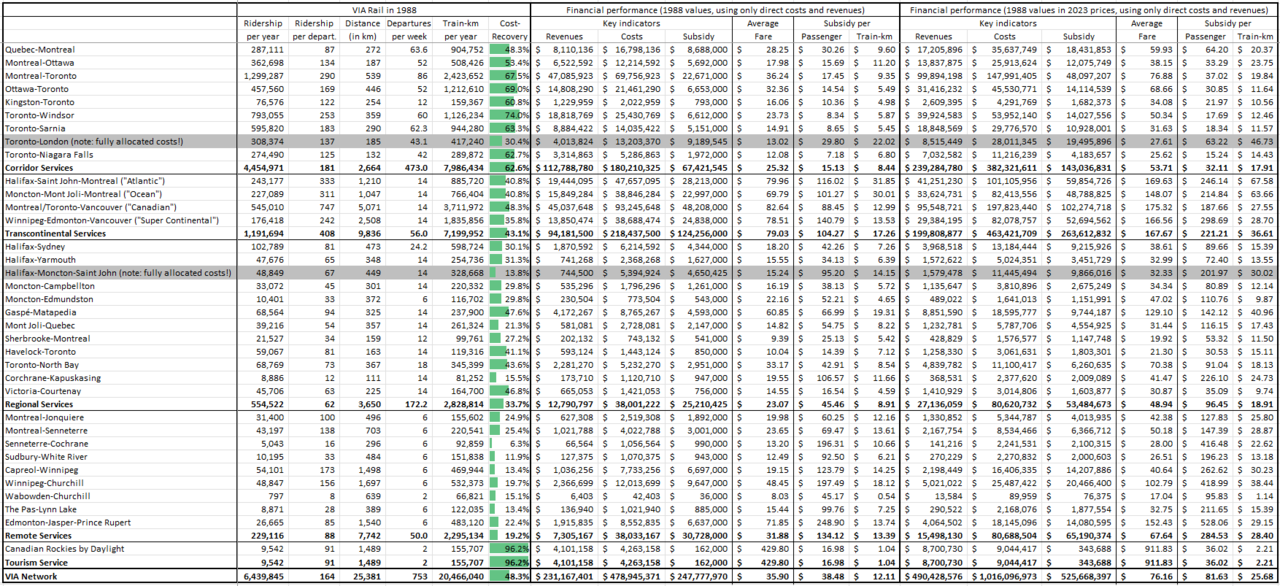1280x586 pixels.
Task: Select the Train-km per year column header
Action: click(x=461, y=29)
